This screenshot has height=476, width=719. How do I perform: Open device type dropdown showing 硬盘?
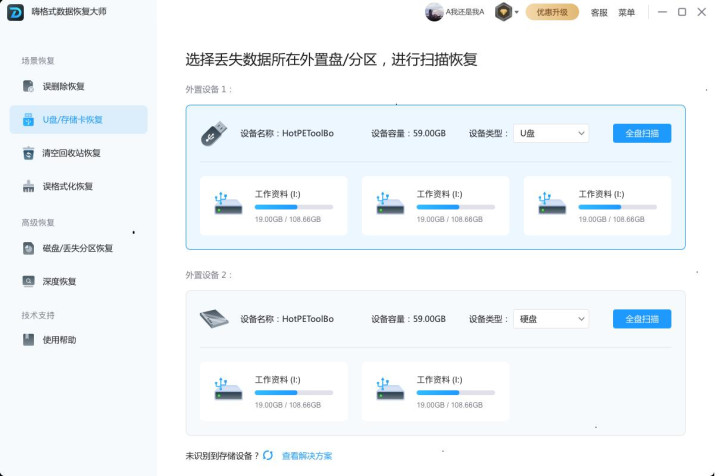point(551,319)
